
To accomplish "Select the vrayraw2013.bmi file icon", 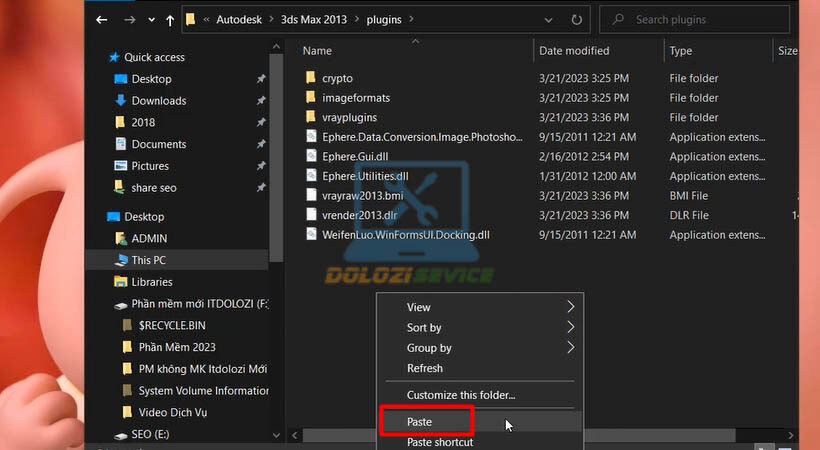I will 311,195.
